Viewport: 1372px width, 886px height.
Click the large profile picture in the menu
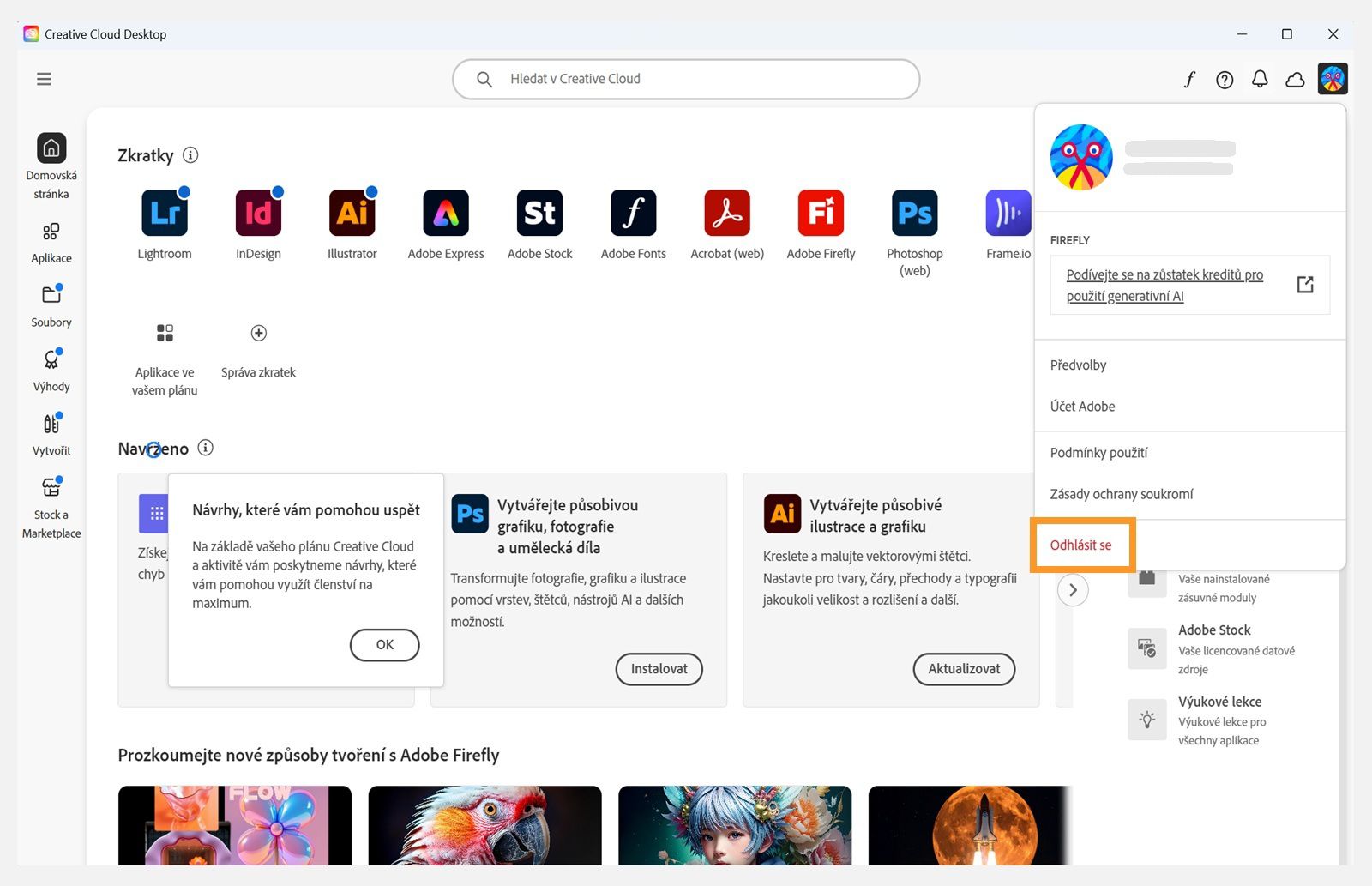pyautogui.click(x=1081, y=157)
